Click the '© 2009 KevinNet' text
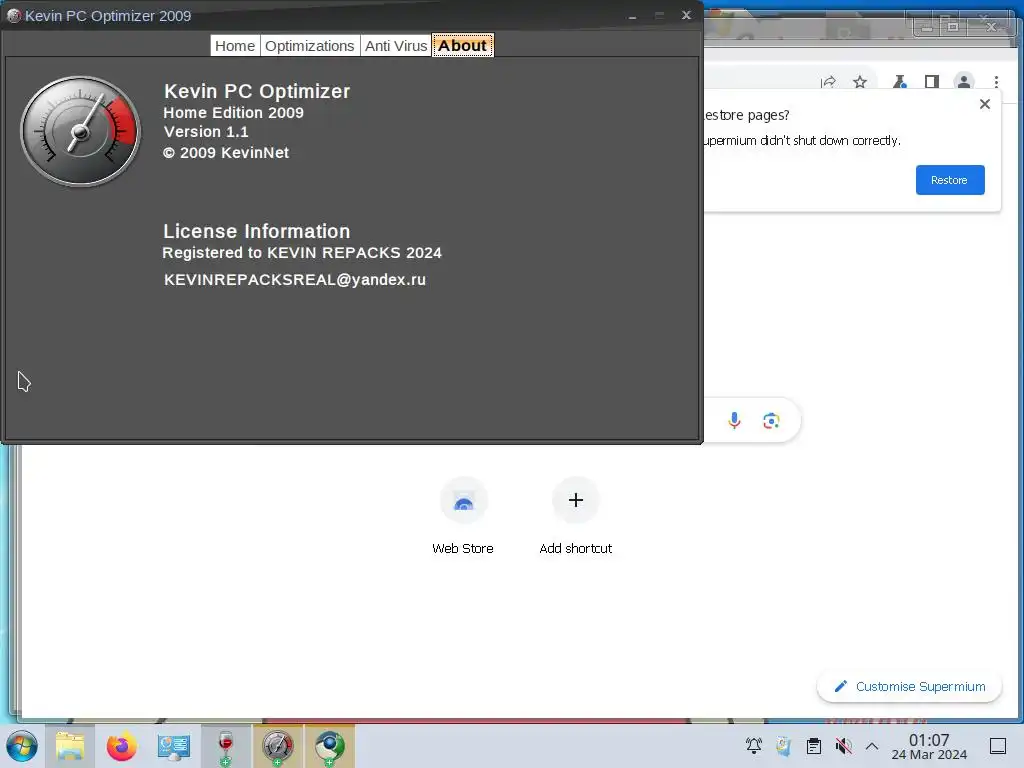The height and width of the screenshot is (768, 1024). (x=226, y=153)
